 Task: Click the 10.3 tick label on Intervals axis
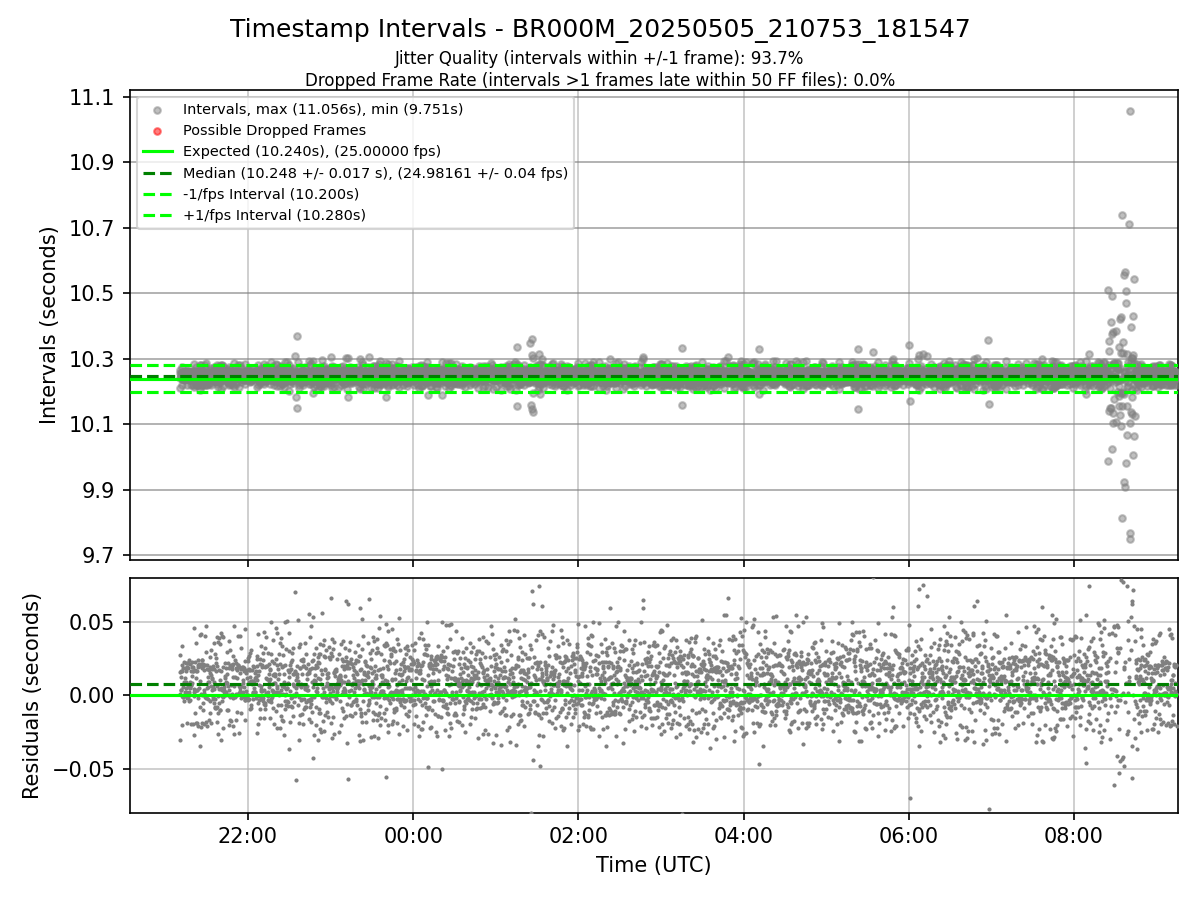click(x=92, y=360)
